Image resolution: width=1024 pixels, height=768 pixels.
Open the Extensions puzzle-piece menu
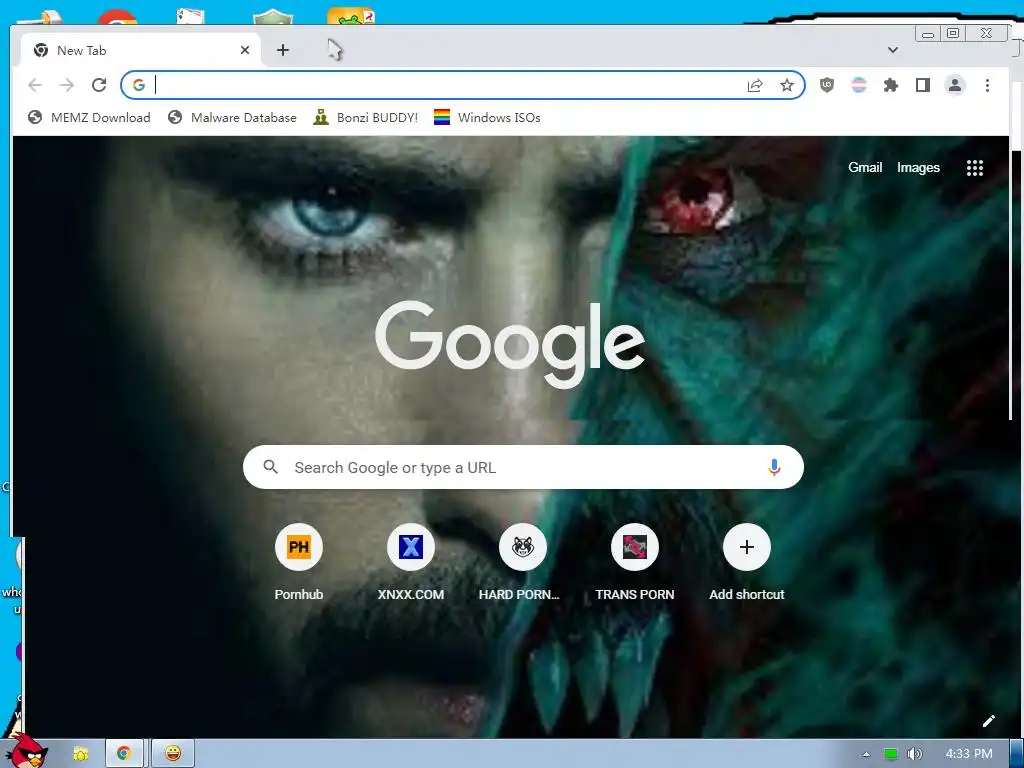891,85
